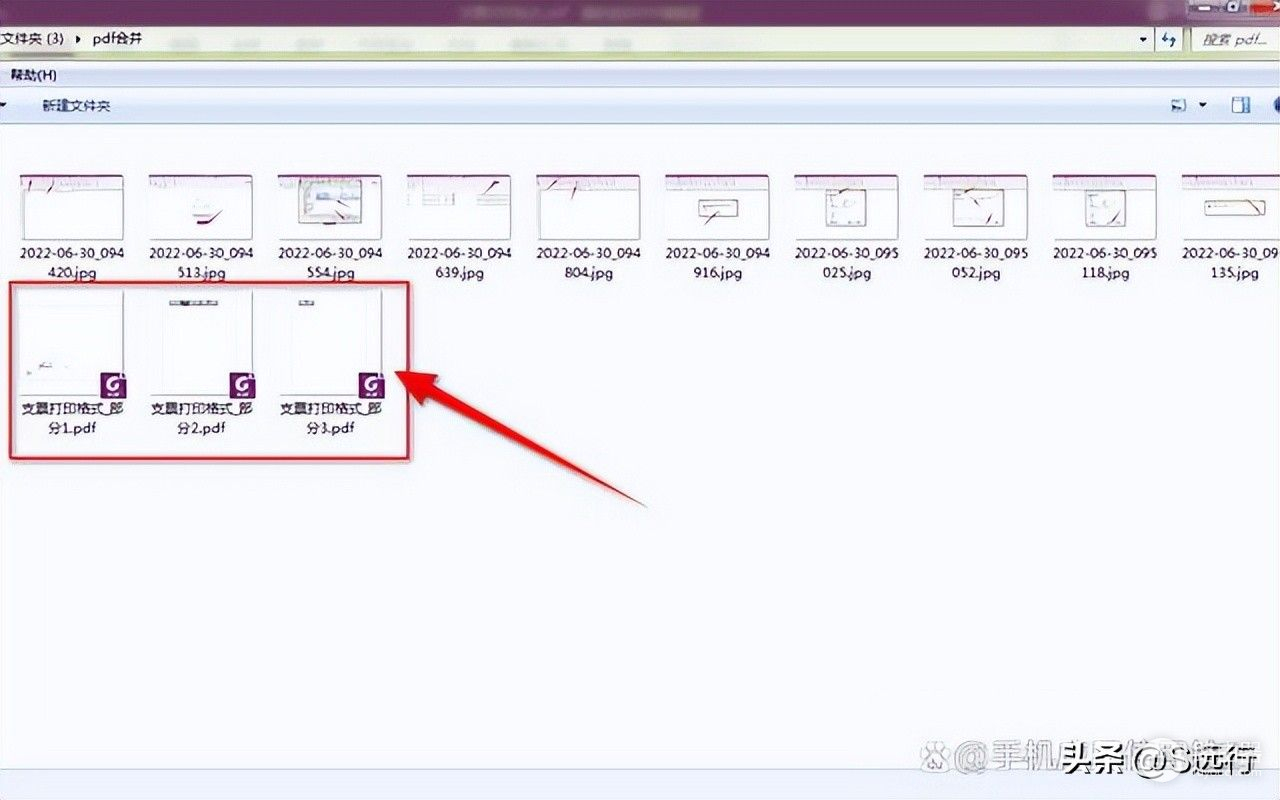Expand the address bar history dropdown
1280x800 pixels.
pyautogui.click(x=1144, y=39)
